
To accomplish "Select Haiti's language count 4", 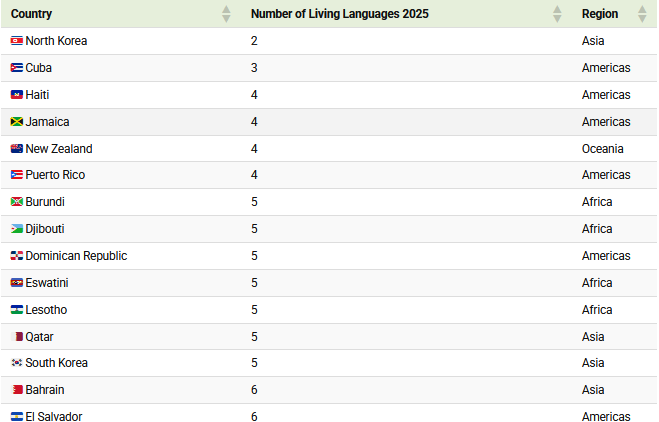I will pos(254,95).
